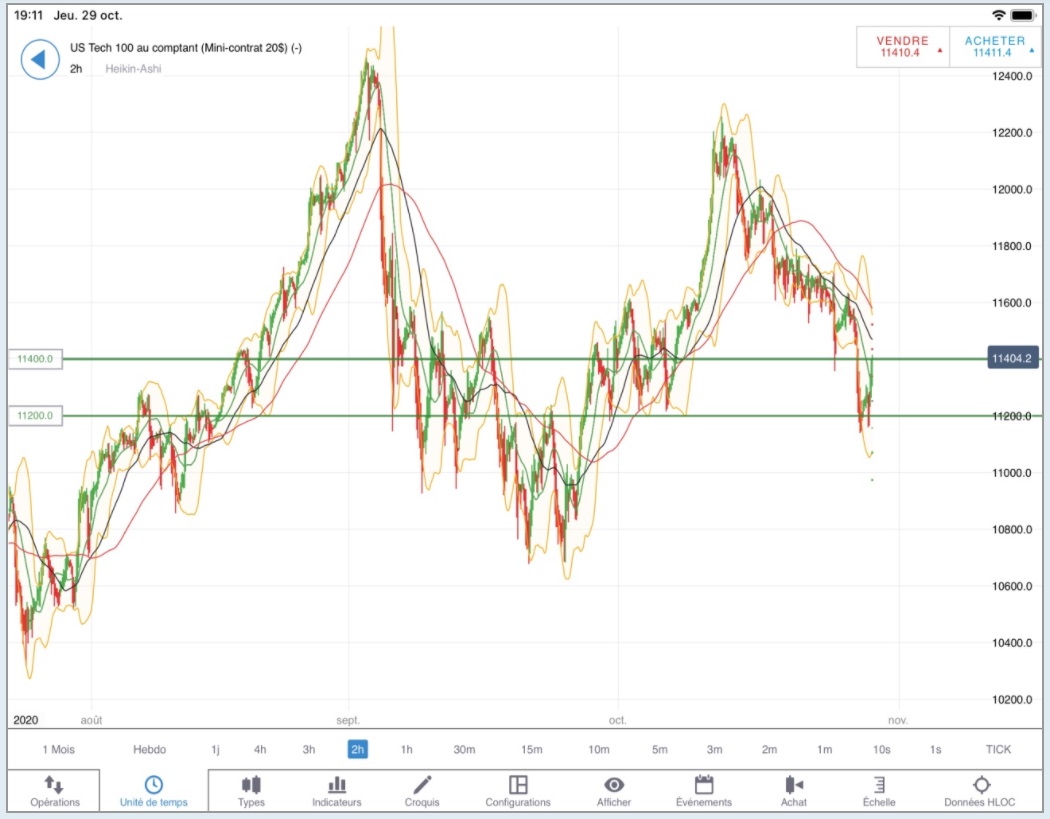
Task: Tap the 12400.0 price axis label
Action: coord(1012,76)
